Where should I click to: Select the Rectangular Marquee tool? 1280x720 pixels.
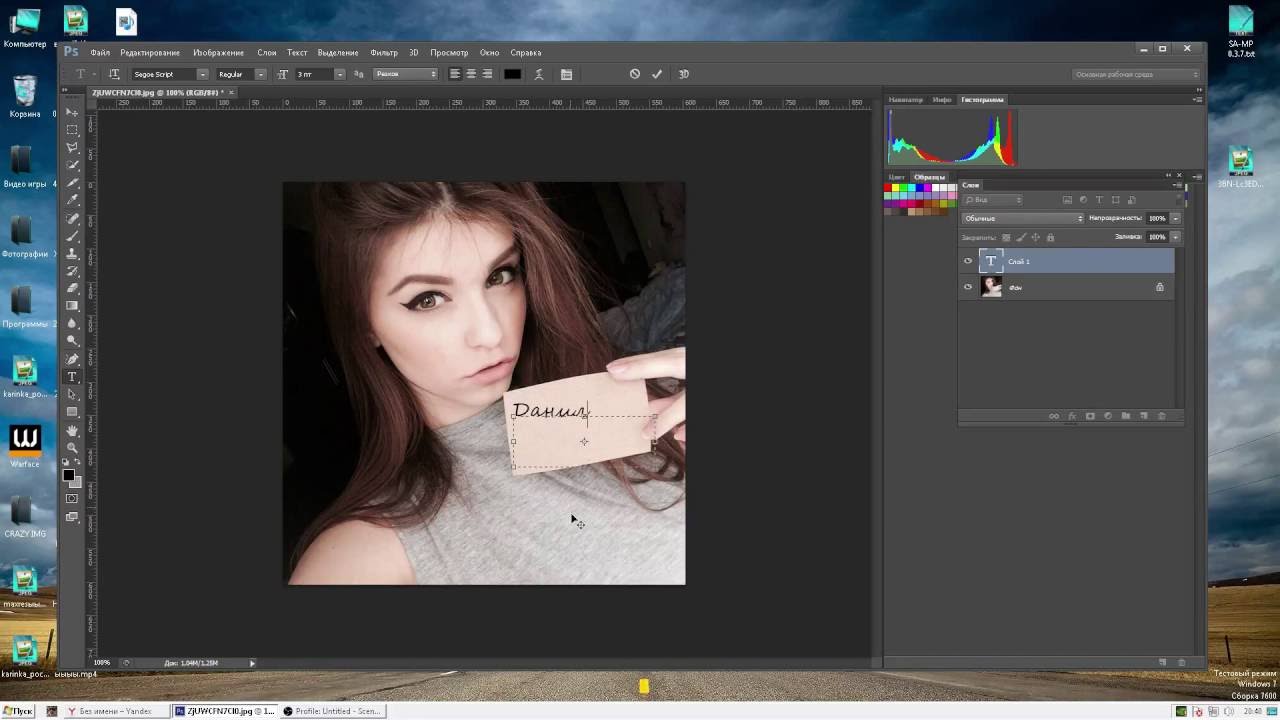click(72, 130)
